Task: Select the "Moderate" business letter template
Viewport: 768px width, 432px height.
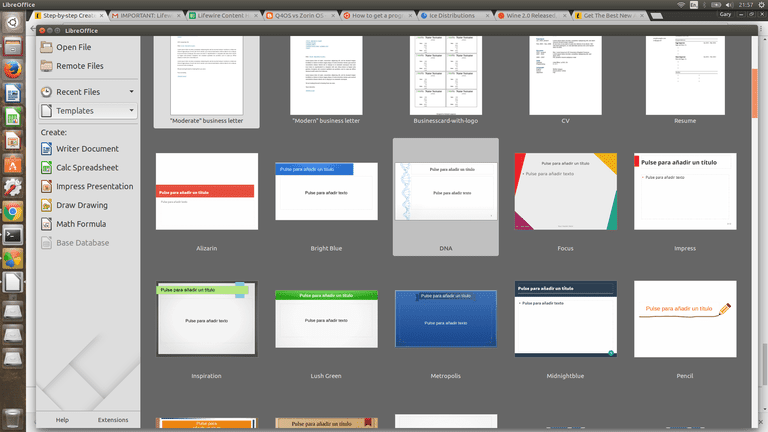Action: (x=207, y=81)
